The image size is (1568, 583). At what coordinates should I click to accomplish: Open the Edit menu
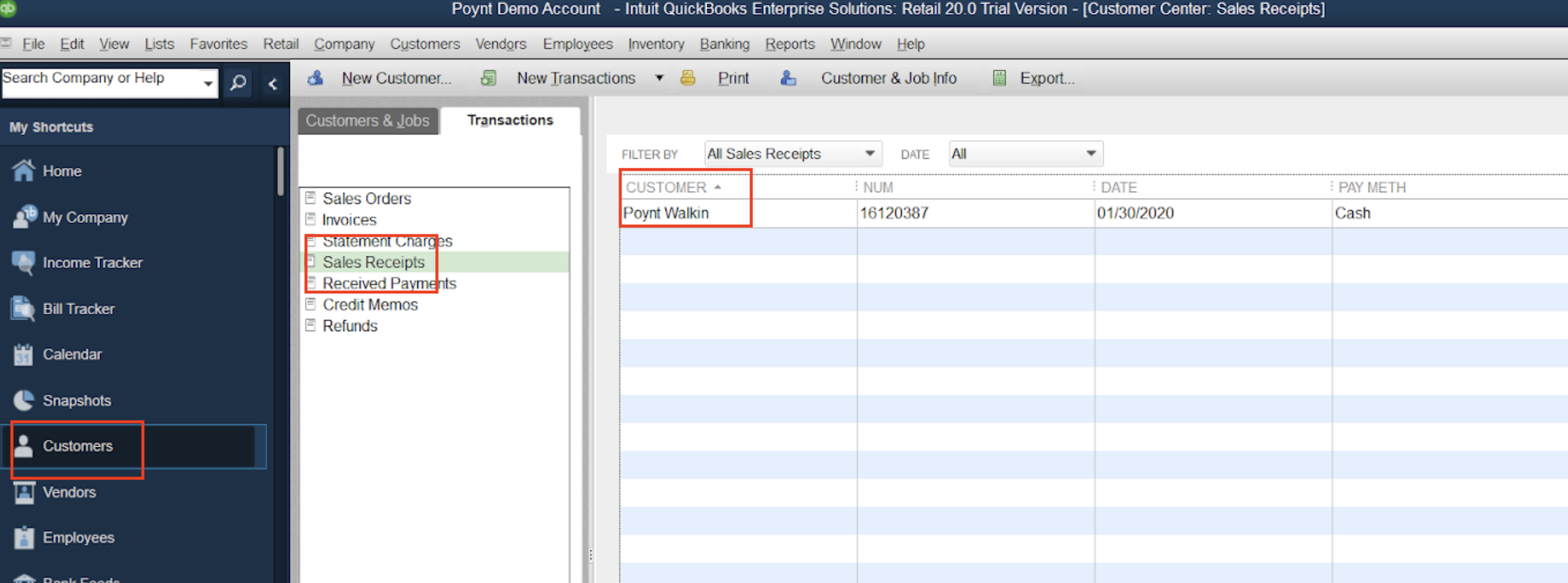tap(72, 44)
